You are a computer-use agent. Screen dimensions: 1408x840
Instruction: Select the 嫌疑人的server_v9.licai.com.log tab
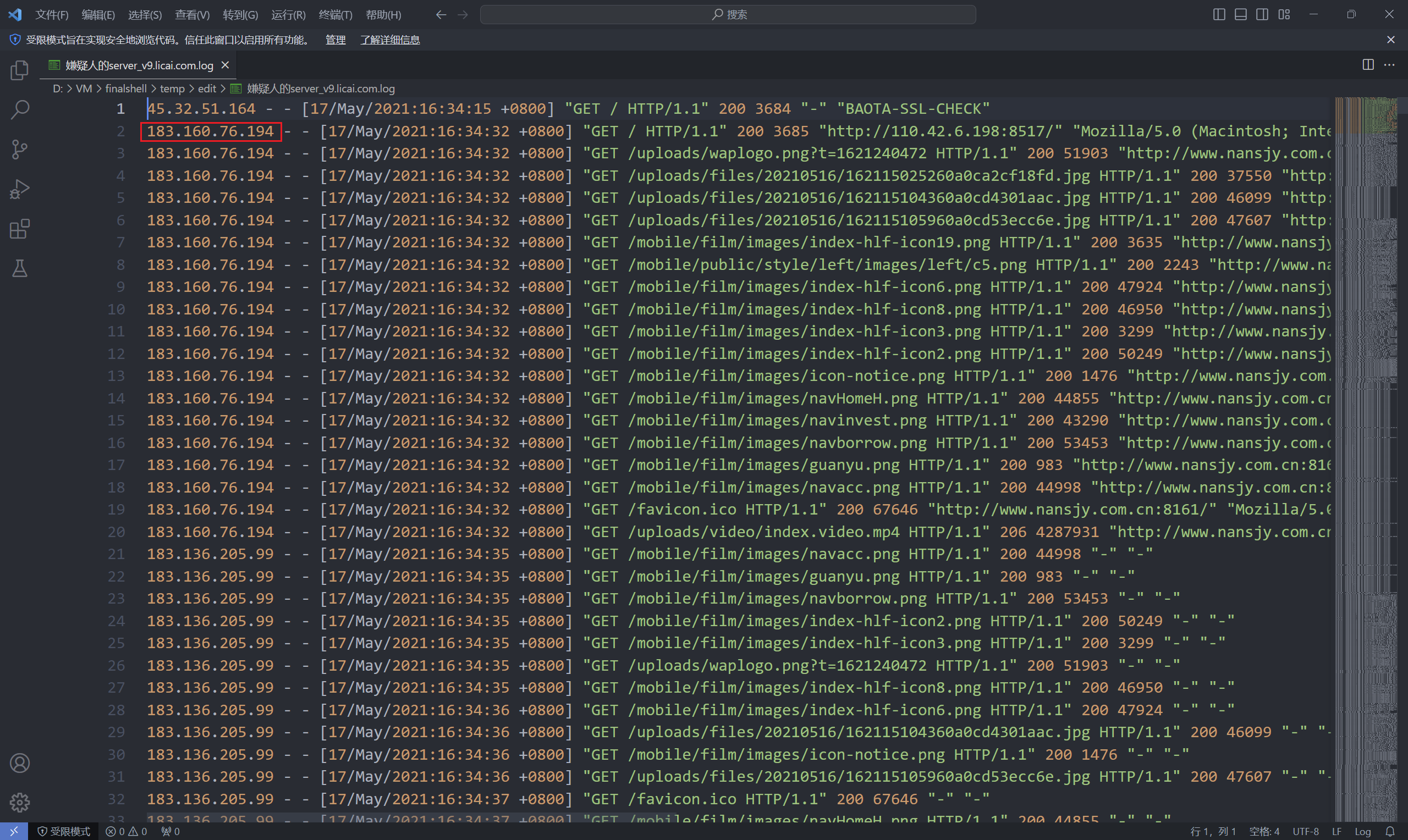point(139,65)
